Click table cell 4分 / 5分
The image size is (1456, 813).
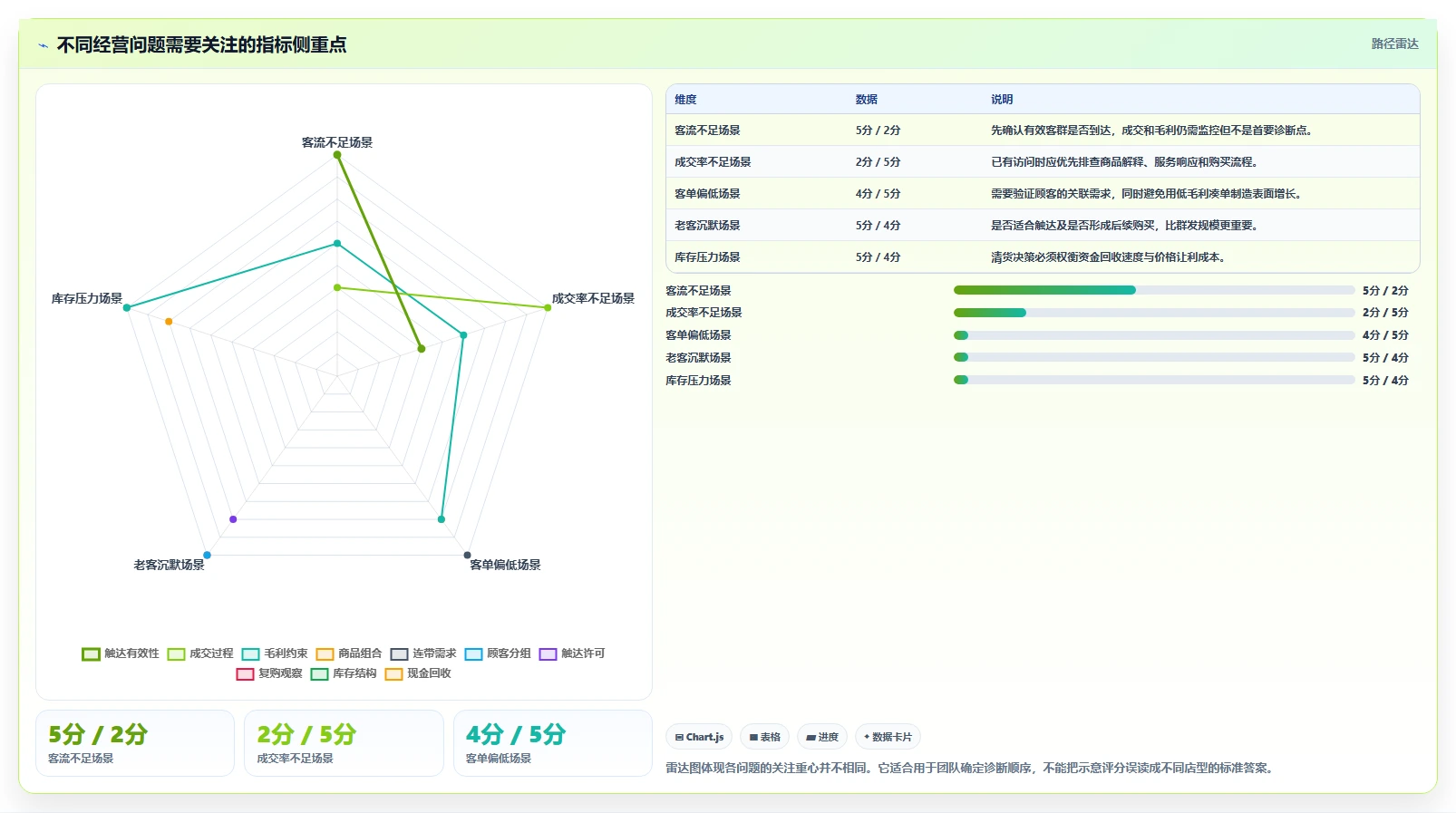click(878, 194)
